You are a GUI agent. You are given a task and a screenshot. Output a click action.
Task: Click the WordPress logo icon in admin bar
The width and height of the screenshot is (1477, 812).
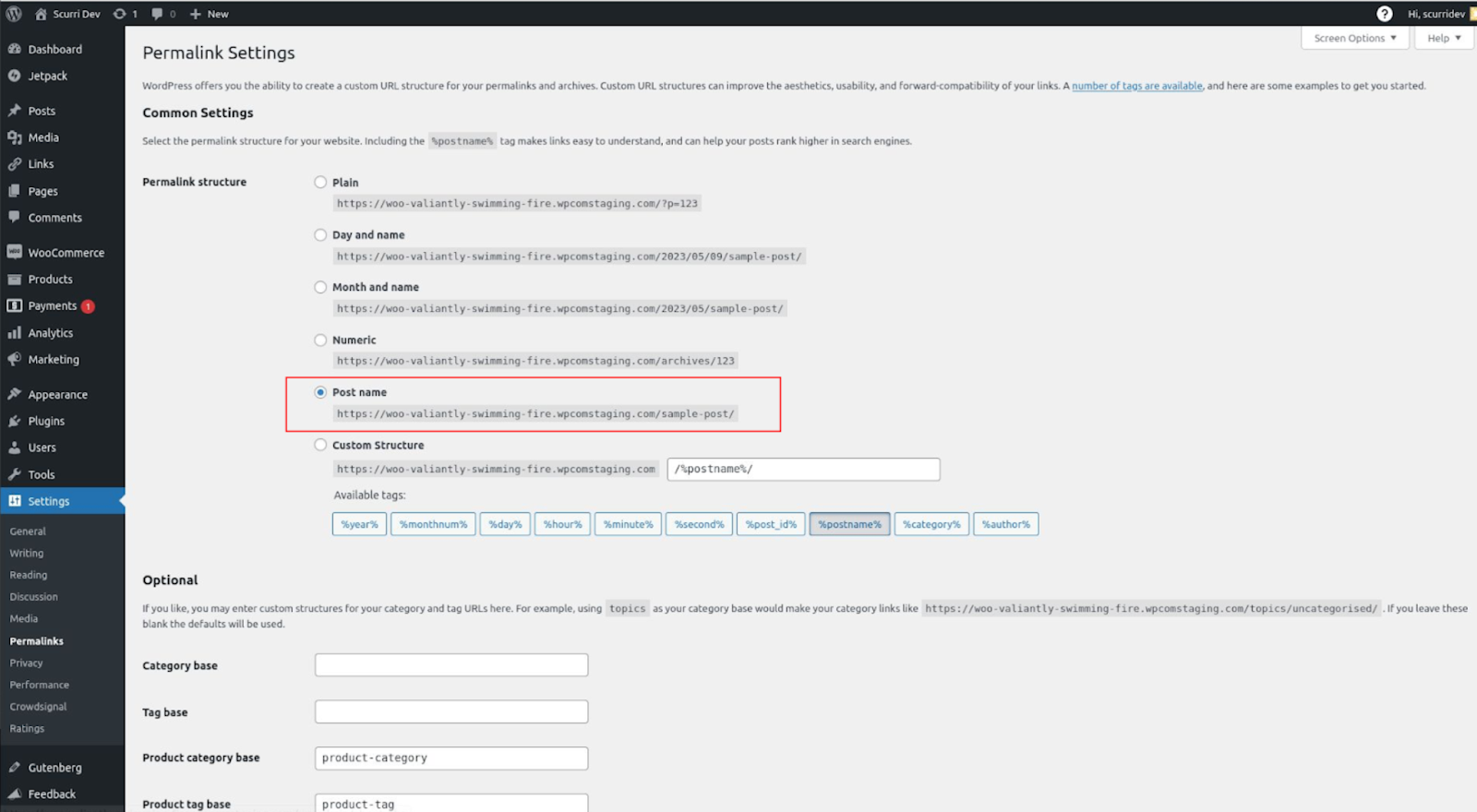click(x=14, y=14)
